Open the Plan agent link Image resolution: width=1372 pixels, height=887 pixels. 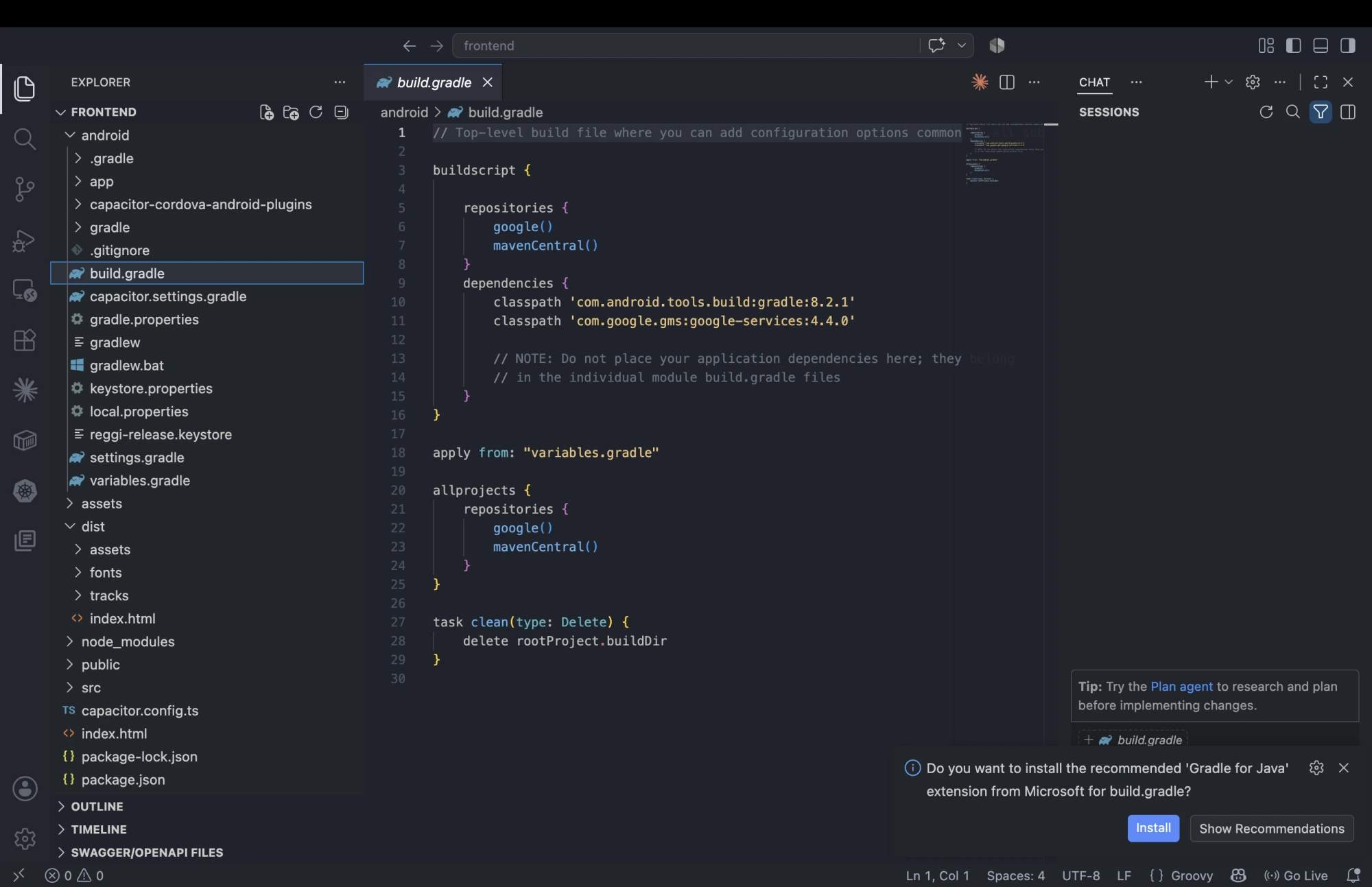pyautogui.click(x=1181, y=686)
